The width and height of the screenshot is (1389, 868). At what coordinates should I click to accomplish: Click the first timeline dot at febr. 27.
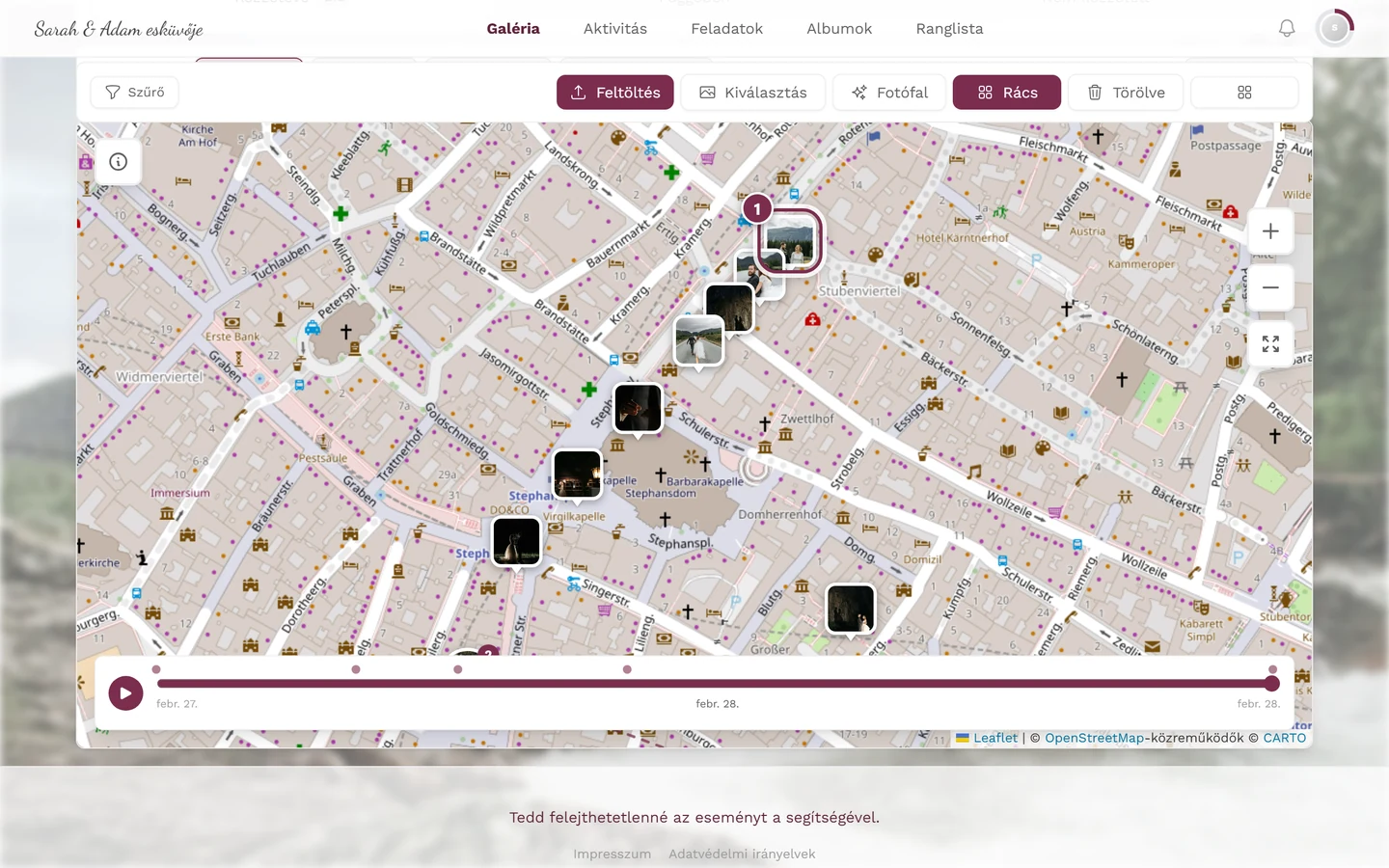[x=156, y=669]
